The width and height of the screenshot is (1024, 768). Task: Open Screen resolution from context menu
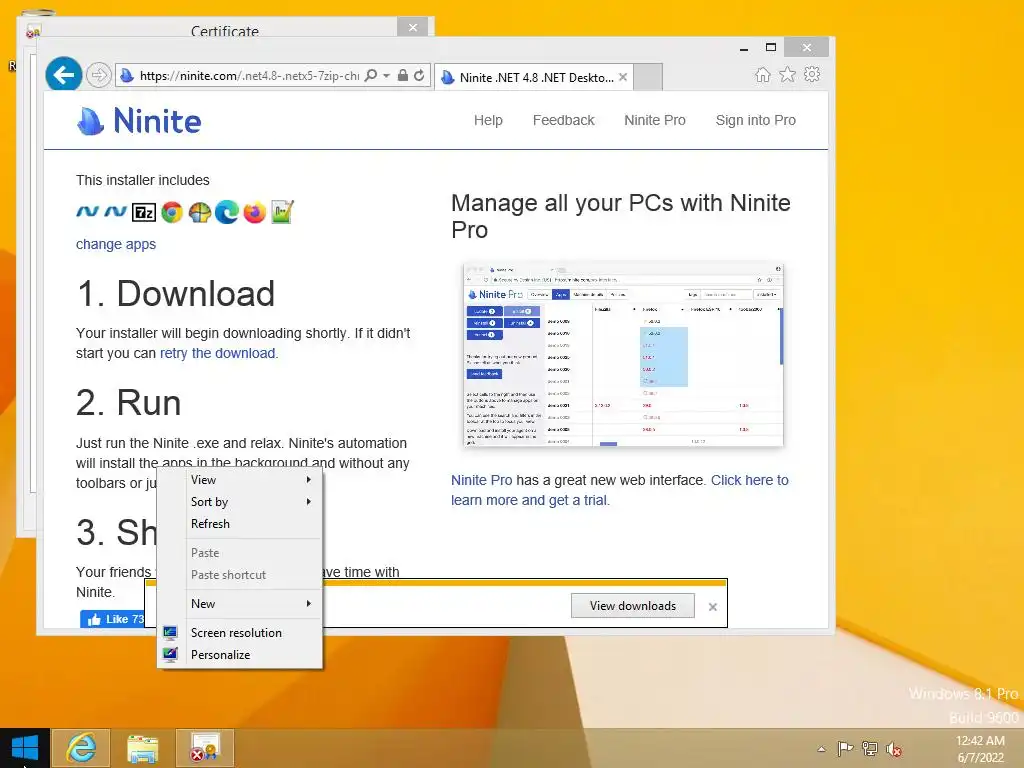click(x=240, y=633)
